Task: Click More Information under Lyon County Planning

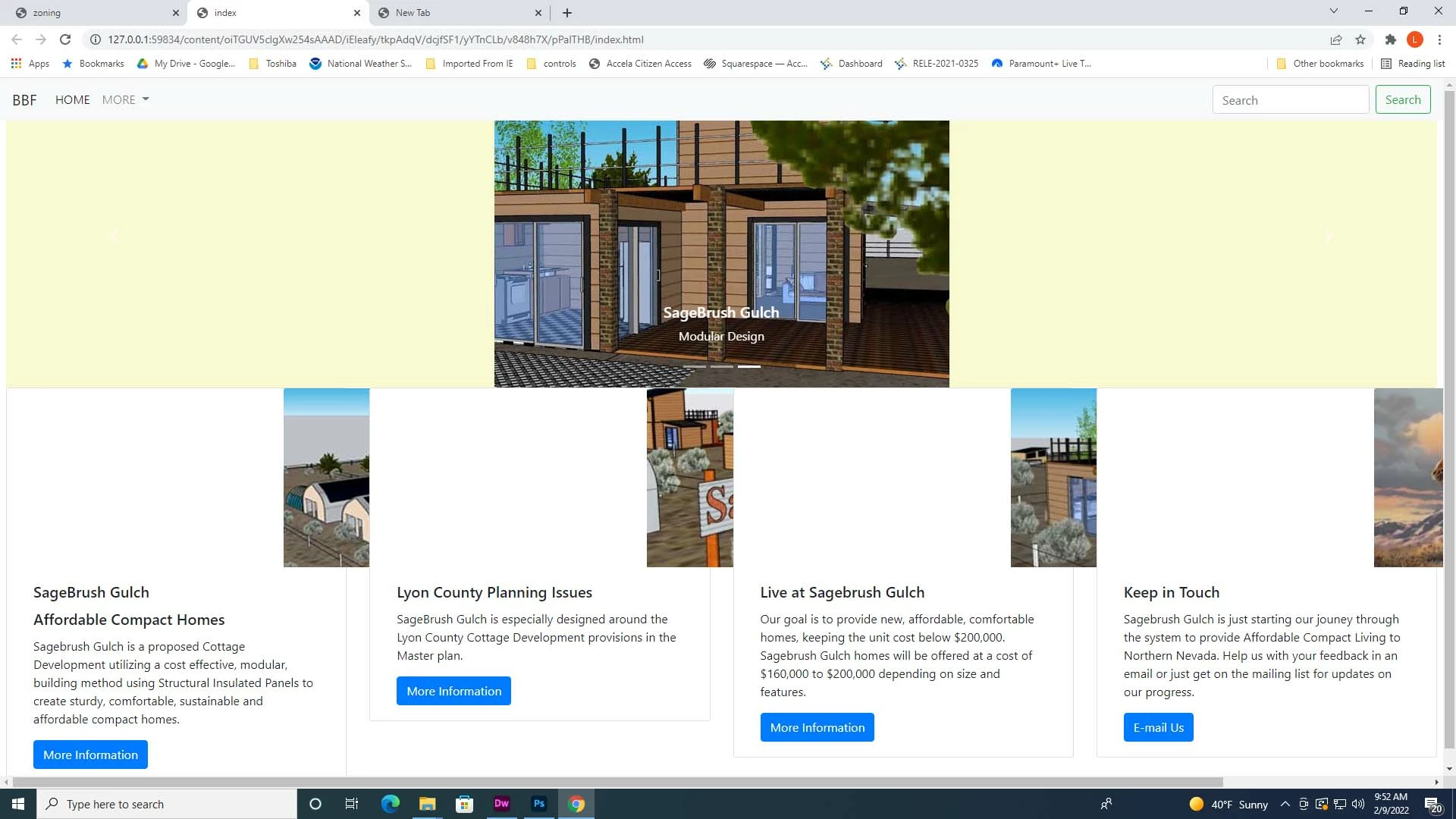Action: tap(453, 691)
